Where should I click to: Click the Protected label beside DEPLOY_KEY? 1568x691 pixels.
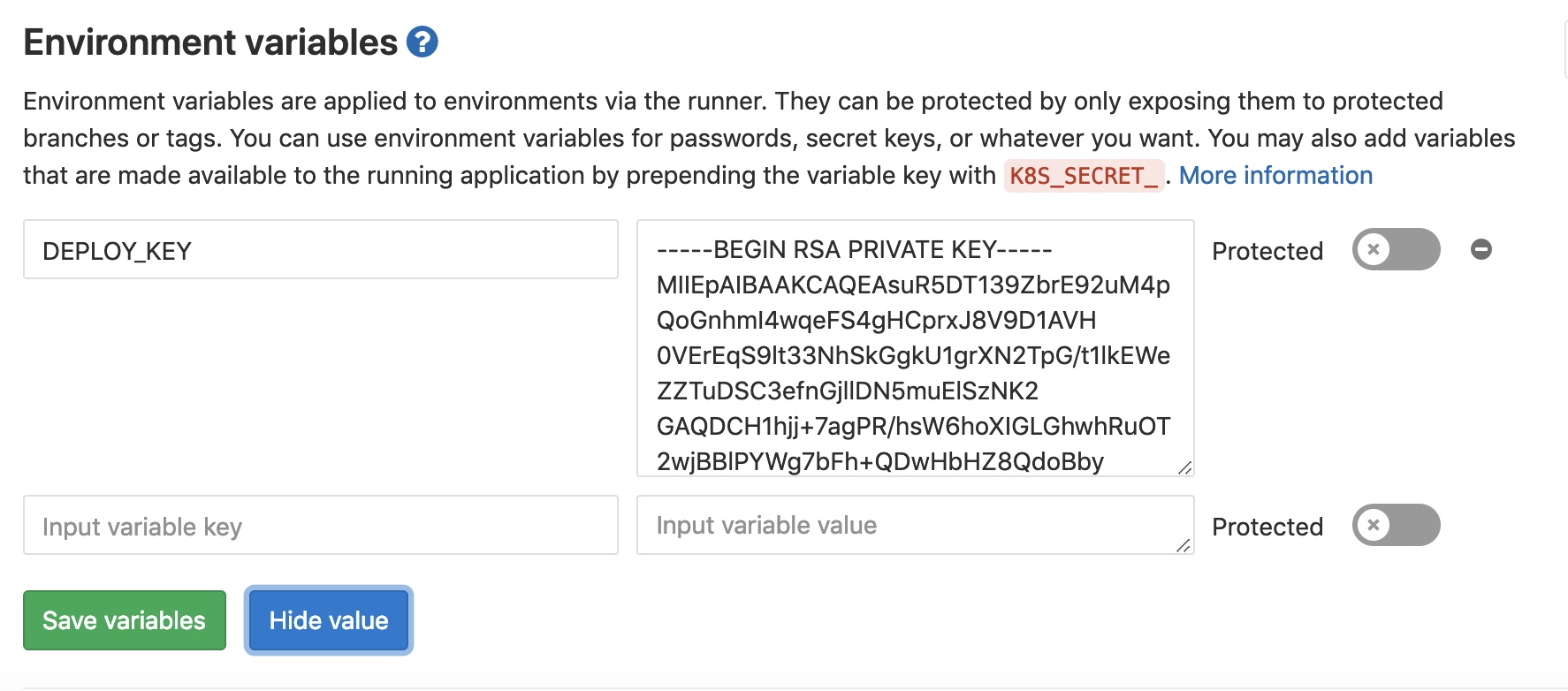point(1267,251)
